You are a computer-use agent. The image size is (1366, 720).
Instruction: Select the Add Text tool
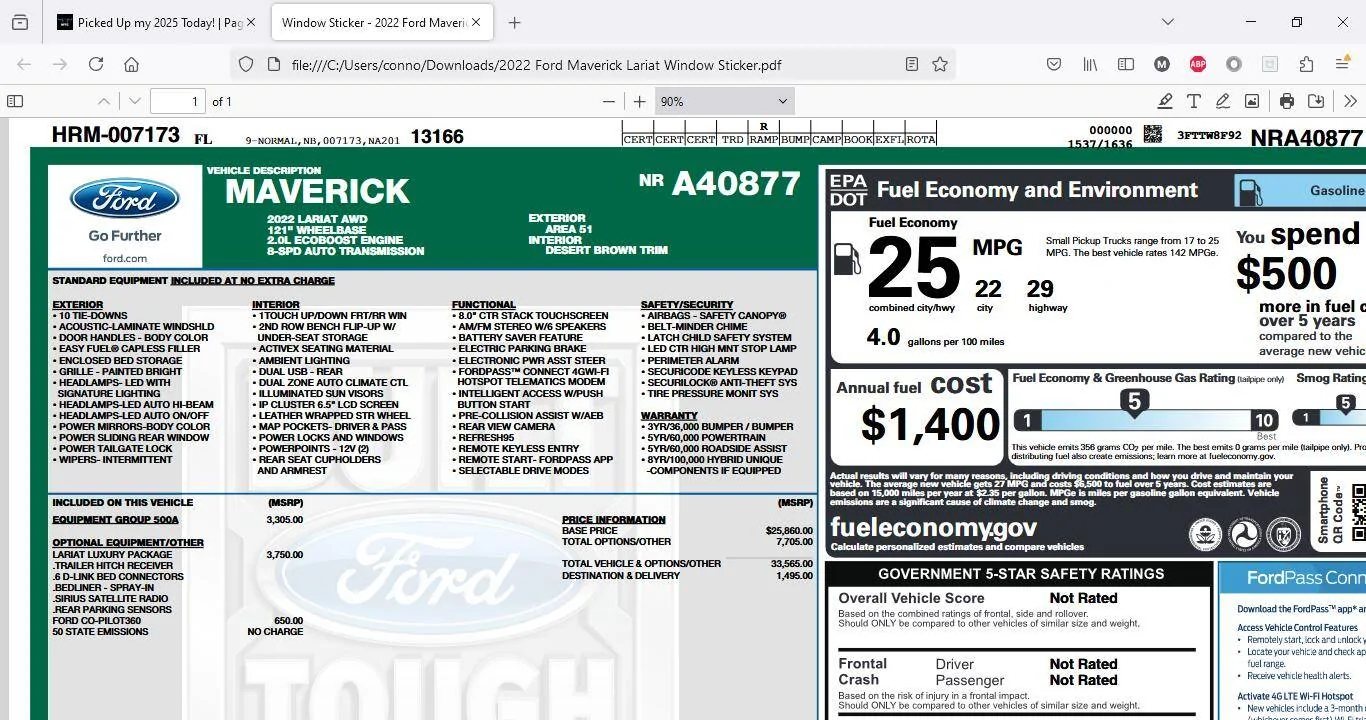pyautogui.click(x=1194, y=101)
